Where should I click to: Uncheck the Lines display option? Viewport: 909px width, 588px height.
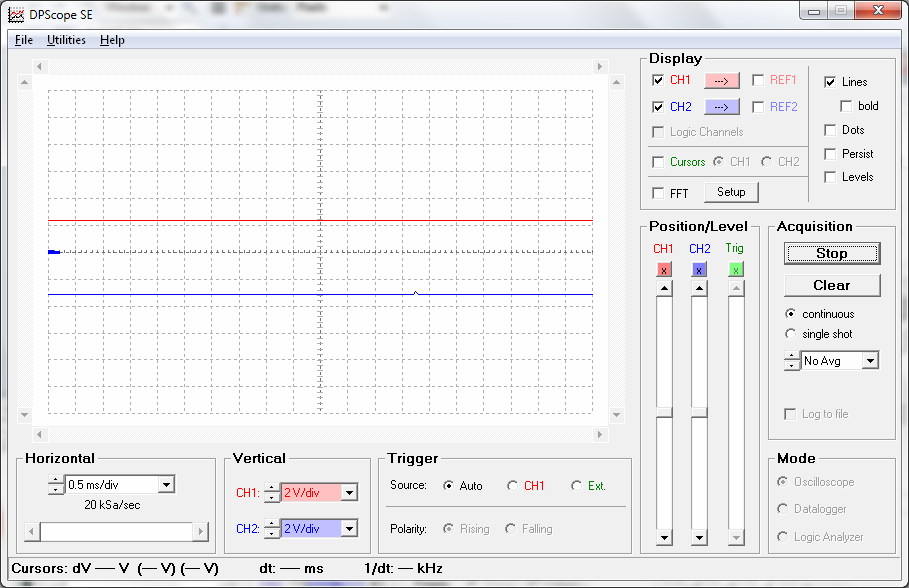coord(830,82)
